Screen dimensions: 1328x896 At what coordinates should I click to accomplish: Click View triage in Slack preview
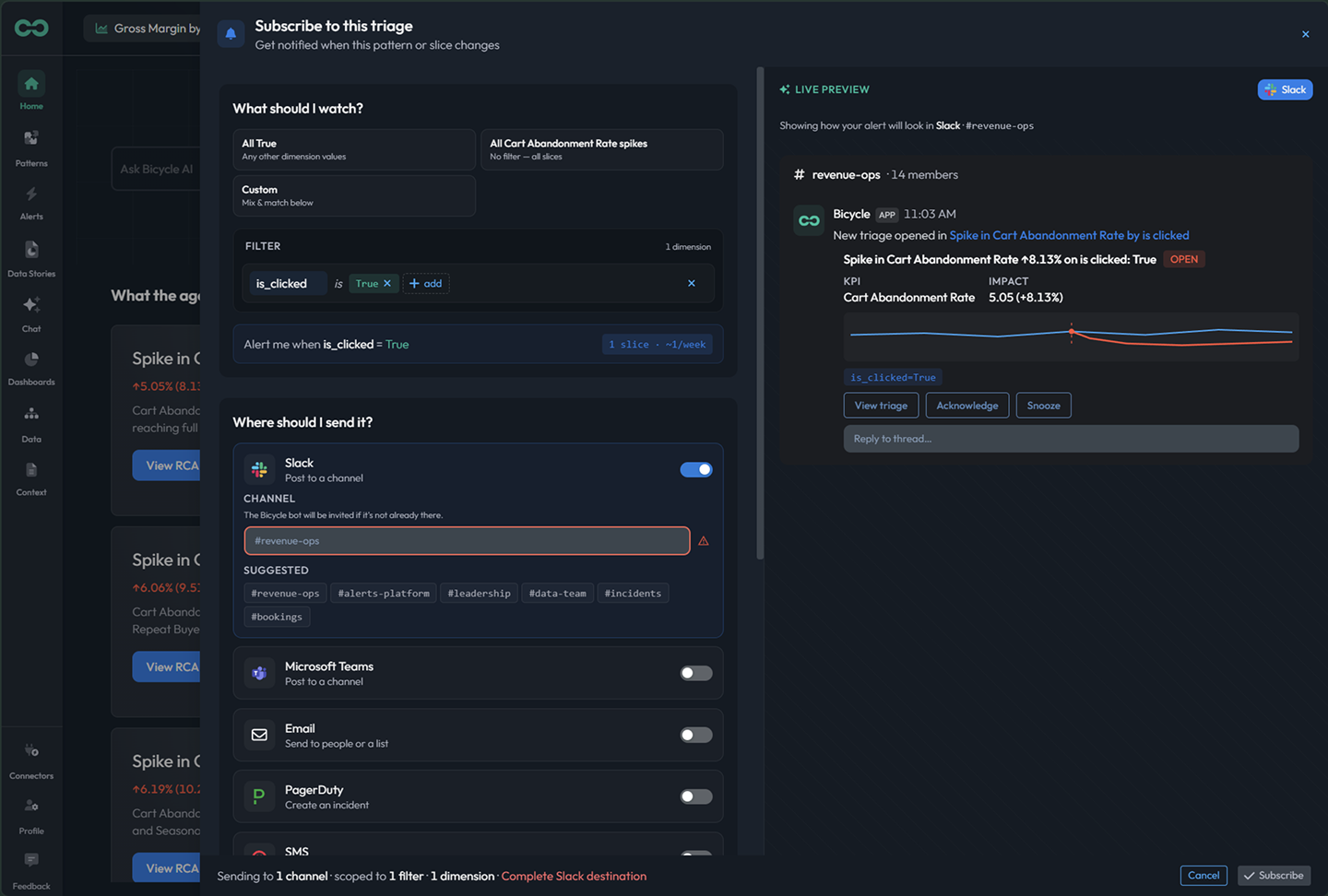tap(881, 406)
